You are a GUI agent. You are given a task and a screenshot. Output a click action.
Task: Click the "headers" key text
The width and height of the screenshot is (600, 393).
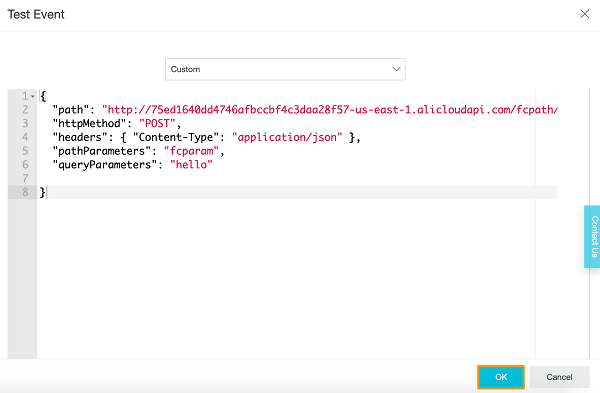click(80, 137)
